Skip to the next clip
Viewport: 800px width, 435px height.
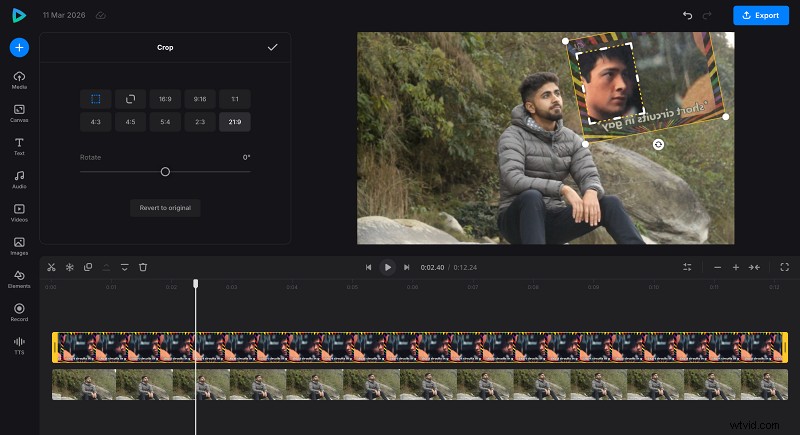coord(407,267)
